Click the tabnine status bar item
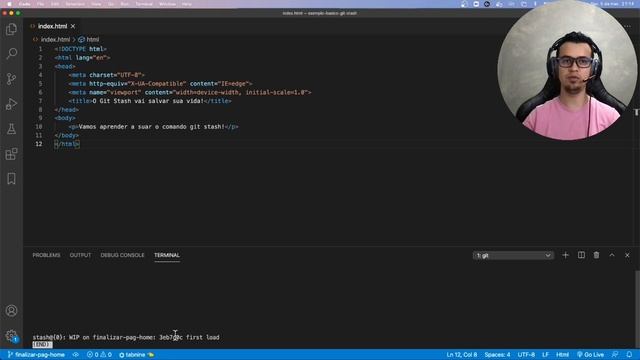Screen dimensions: 640x360 (x=136, y=354)
